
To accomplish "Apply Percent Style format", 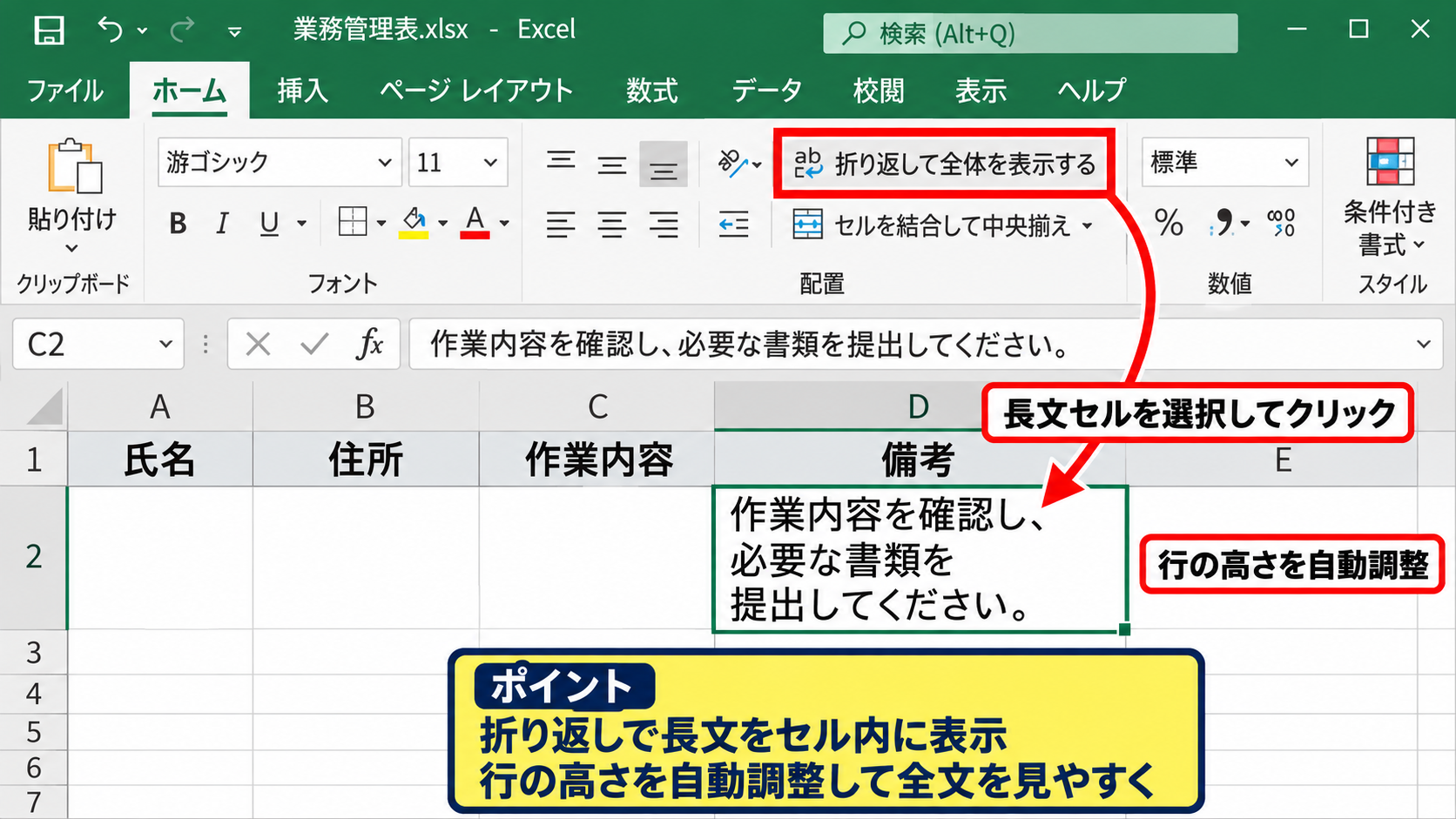I will (x=1169, y=223).
